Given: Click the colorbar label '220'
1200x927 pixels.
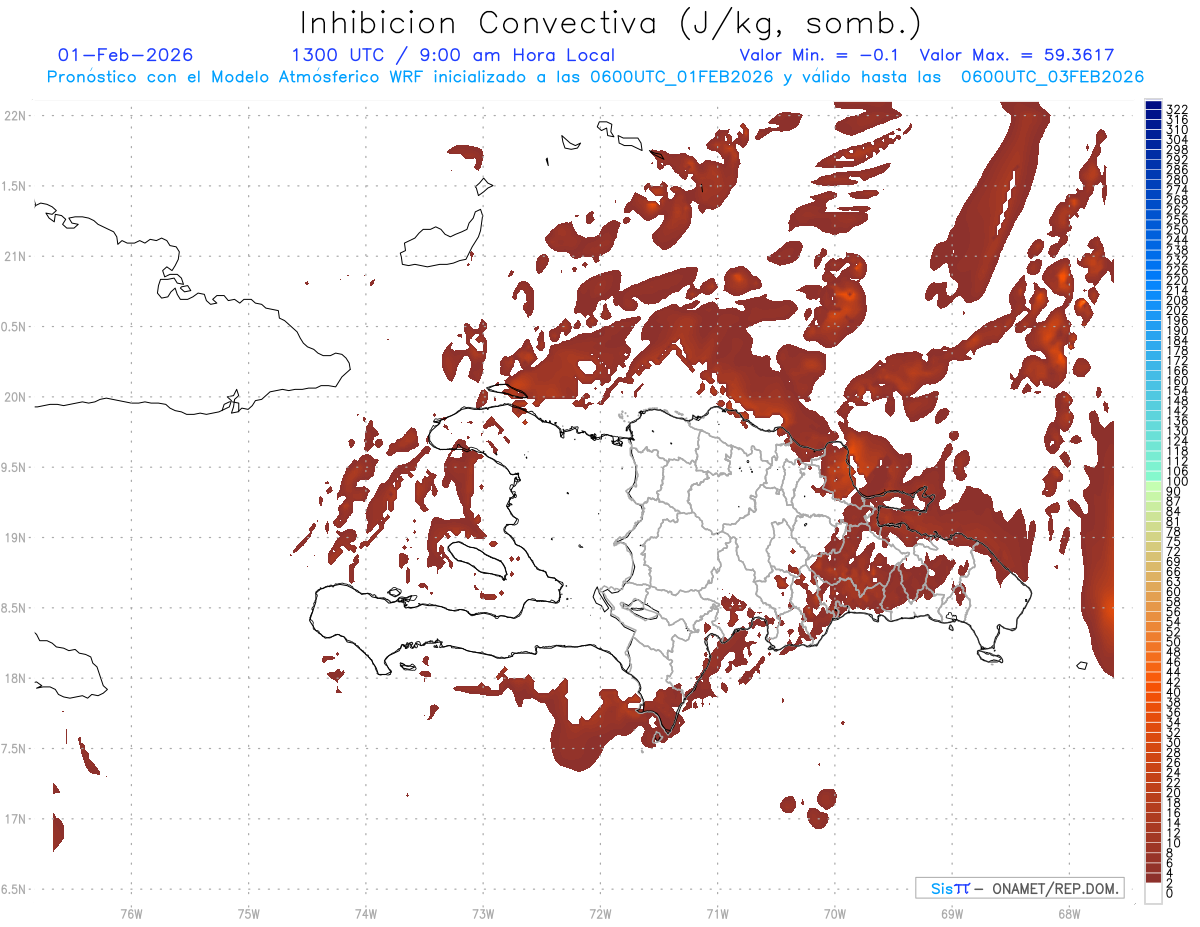Looking at the screenshot, I should pos(1177,281).
